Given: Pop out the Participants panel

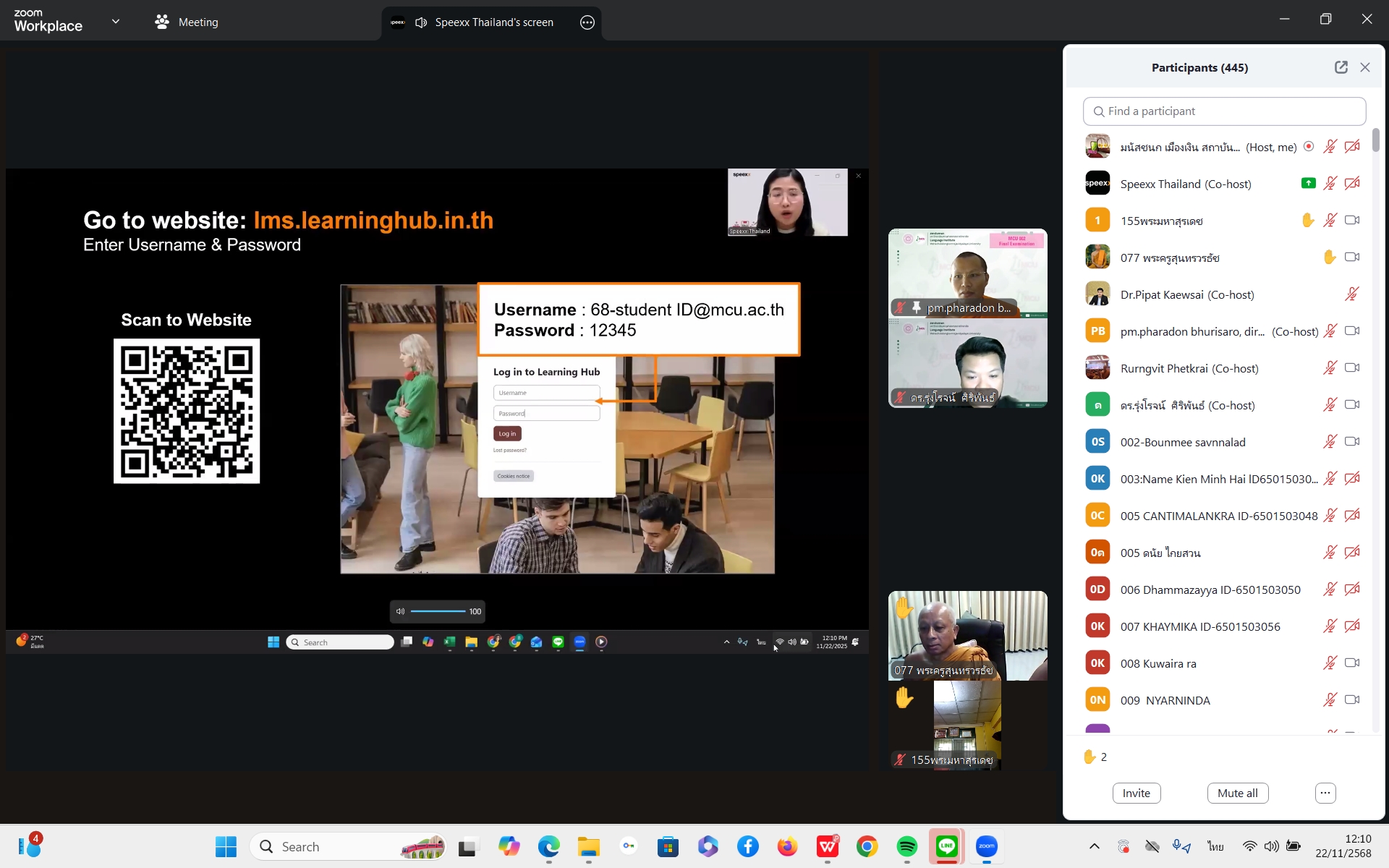Looking at the screenshot, I should click(x=1341, y=67).
